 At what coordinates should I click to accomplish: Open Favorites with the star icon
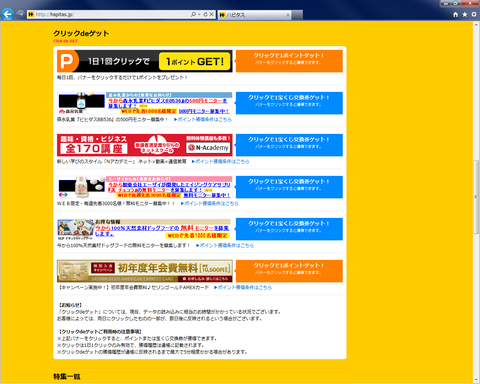click(465, 15)
